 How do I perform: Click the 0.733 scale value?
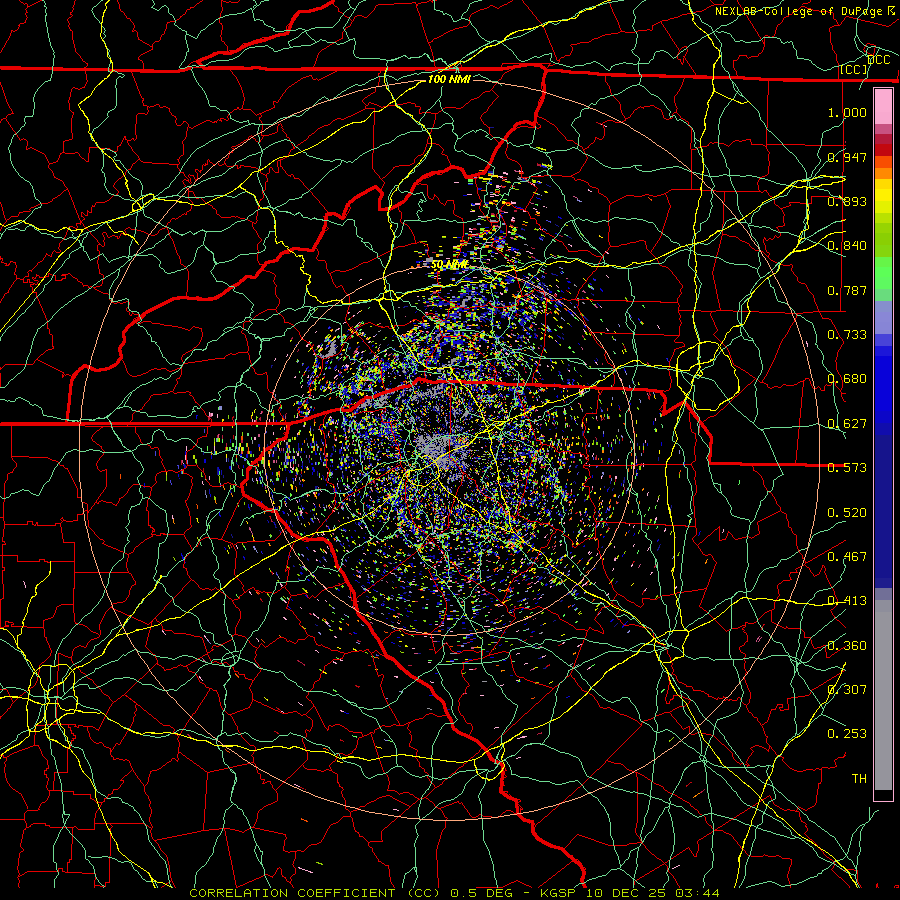pyautogui.click(x=847, y=334)
